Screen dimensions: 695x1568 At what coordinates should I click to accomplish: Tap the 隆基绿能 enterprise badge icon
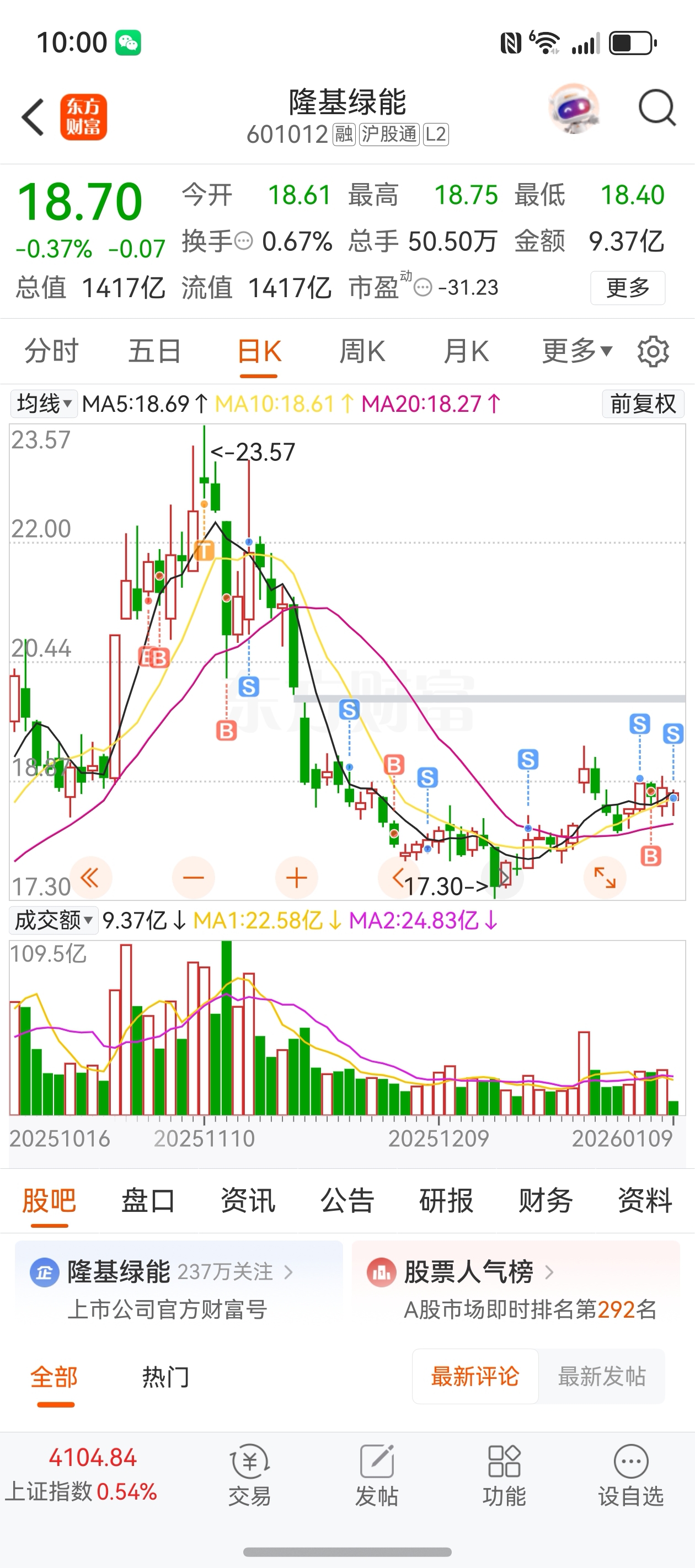click(x=45, y=1273)
